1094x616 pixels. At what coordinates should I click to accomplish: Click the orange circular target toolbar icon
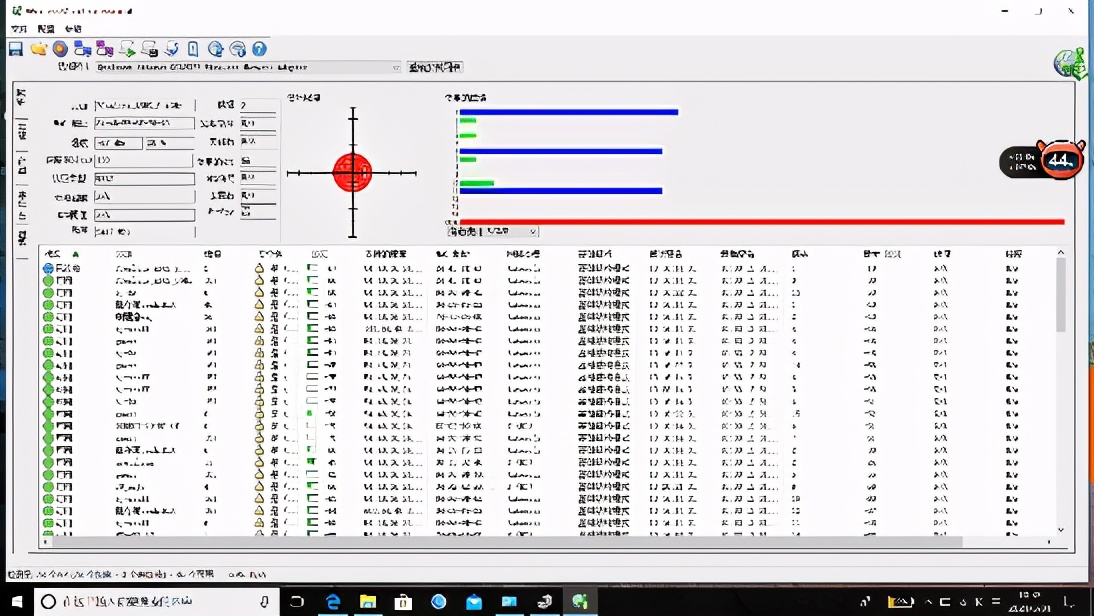pos(60,49)
